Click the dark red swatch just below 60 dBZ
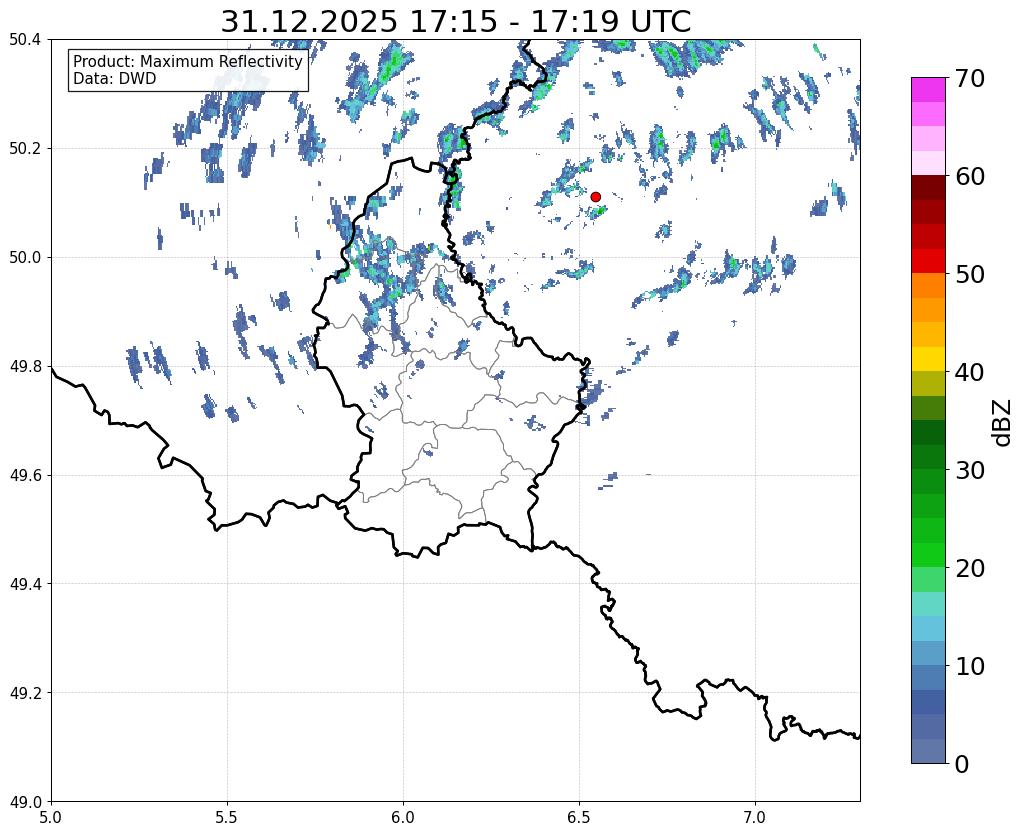The image size is (1023, 834). (x=928, y=188)
